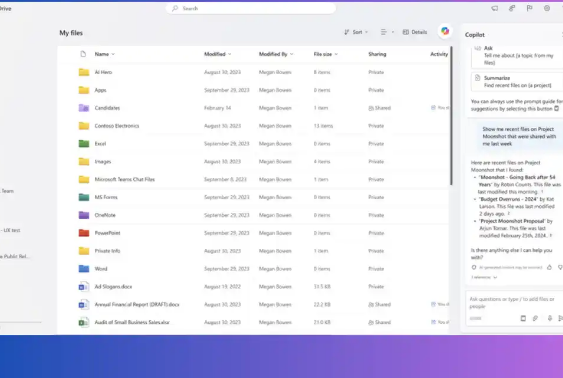Viewport: 563px width, 378px height.
Task: Click the top Search box
Action: [251, 8]
